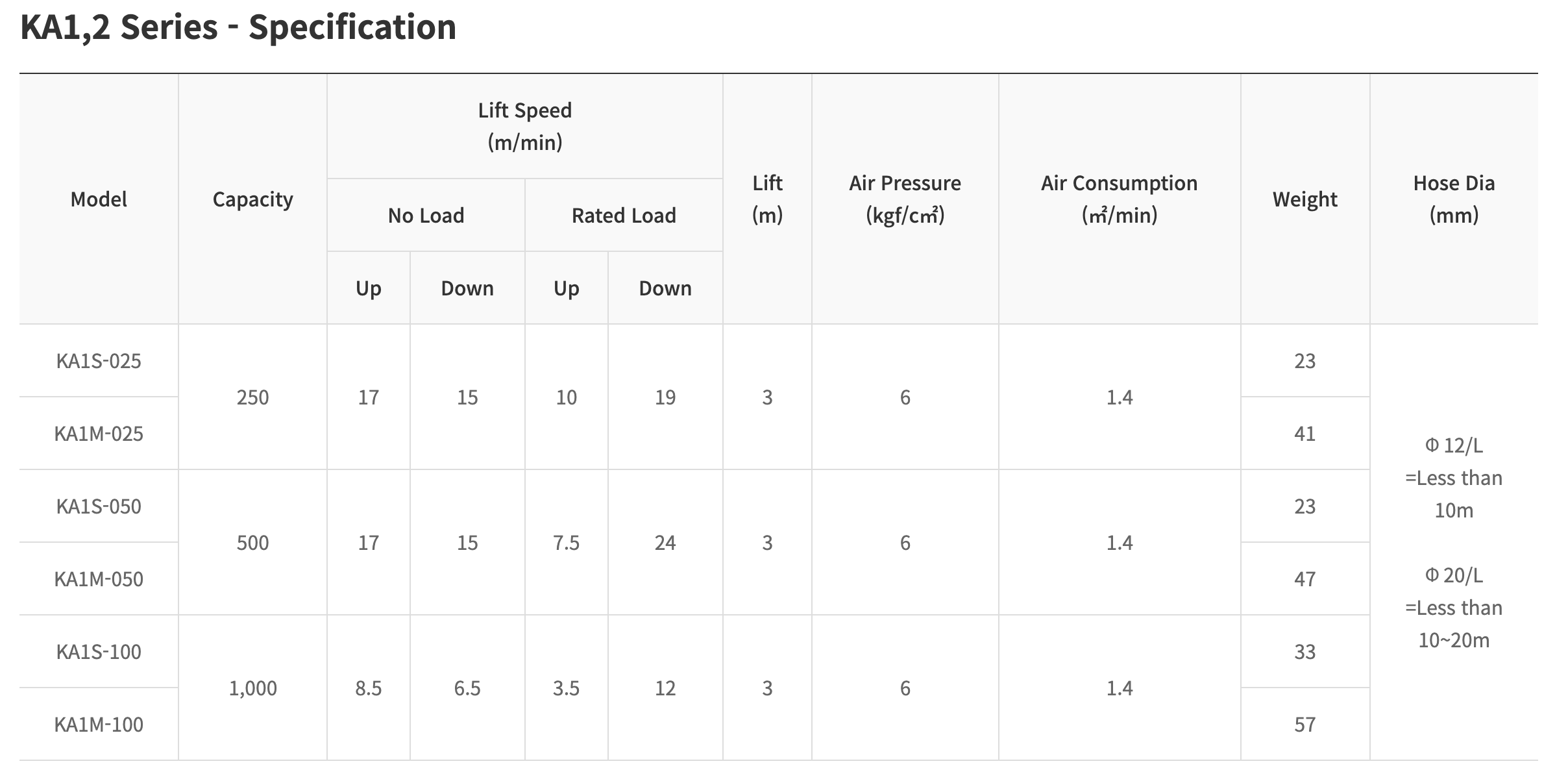The height and width of the screenshot is (770, 1568).
Task: Click the 1,000 capacity cell
Action: pos(252,688)
